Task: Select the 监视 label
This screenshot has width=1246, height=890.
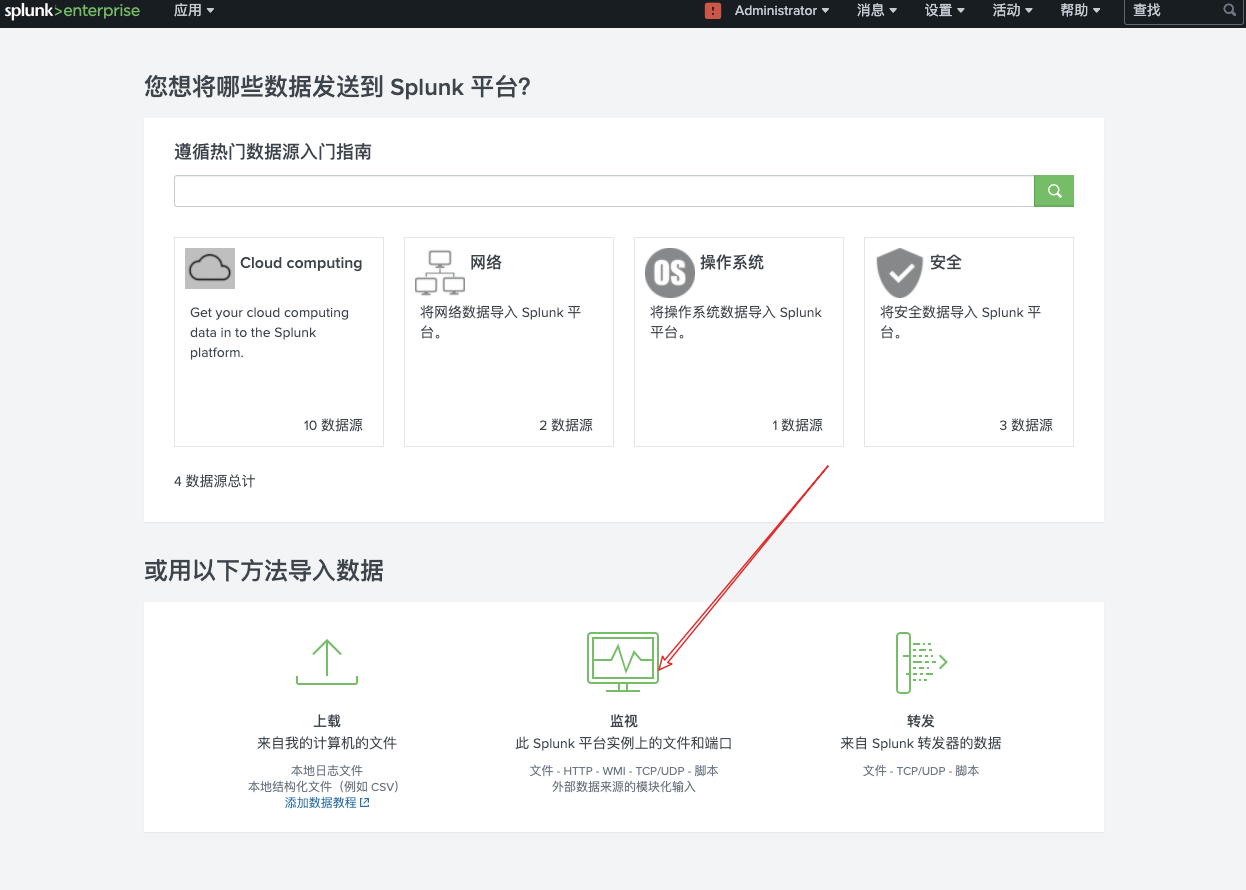Action: [x=624, y=720]
